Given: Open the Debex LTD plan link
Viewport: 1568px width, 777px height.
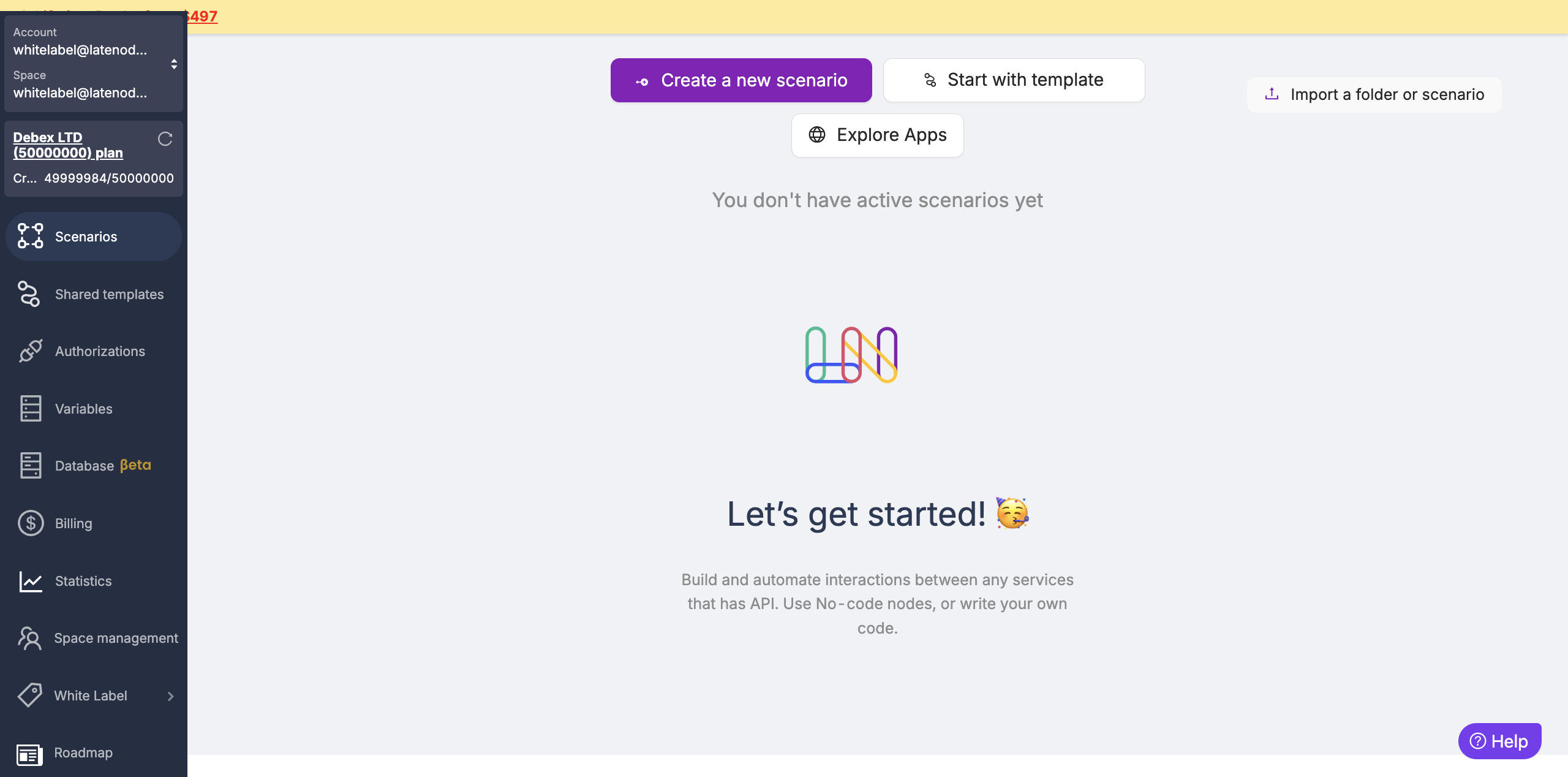Looking at the screenshot, I should tap(67, 145).
